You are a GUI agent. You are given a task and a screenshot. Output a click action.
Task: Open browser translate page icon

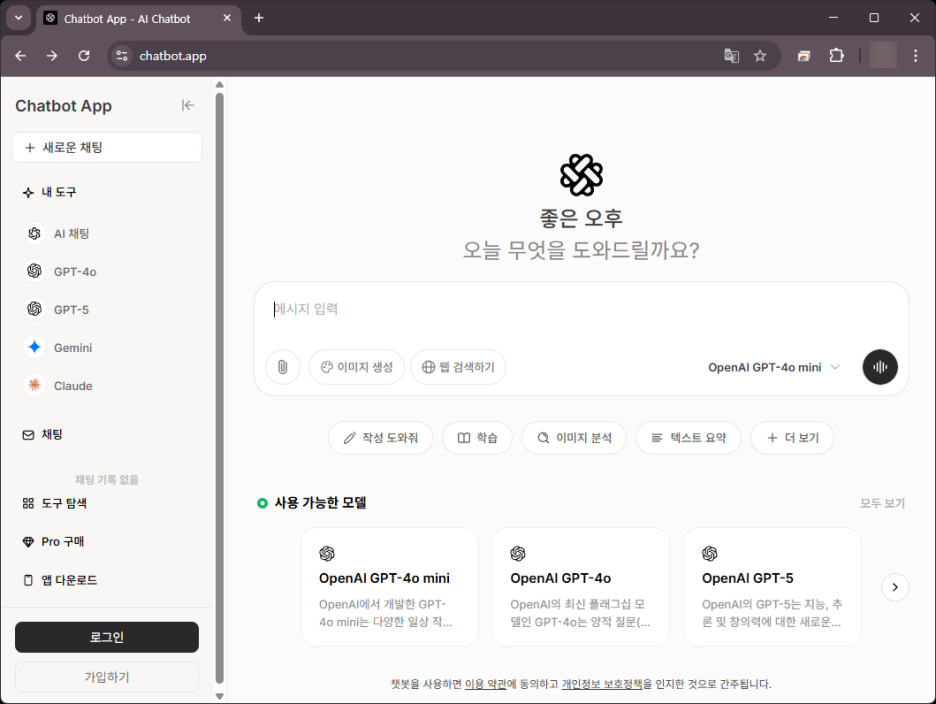coord(731,56)
